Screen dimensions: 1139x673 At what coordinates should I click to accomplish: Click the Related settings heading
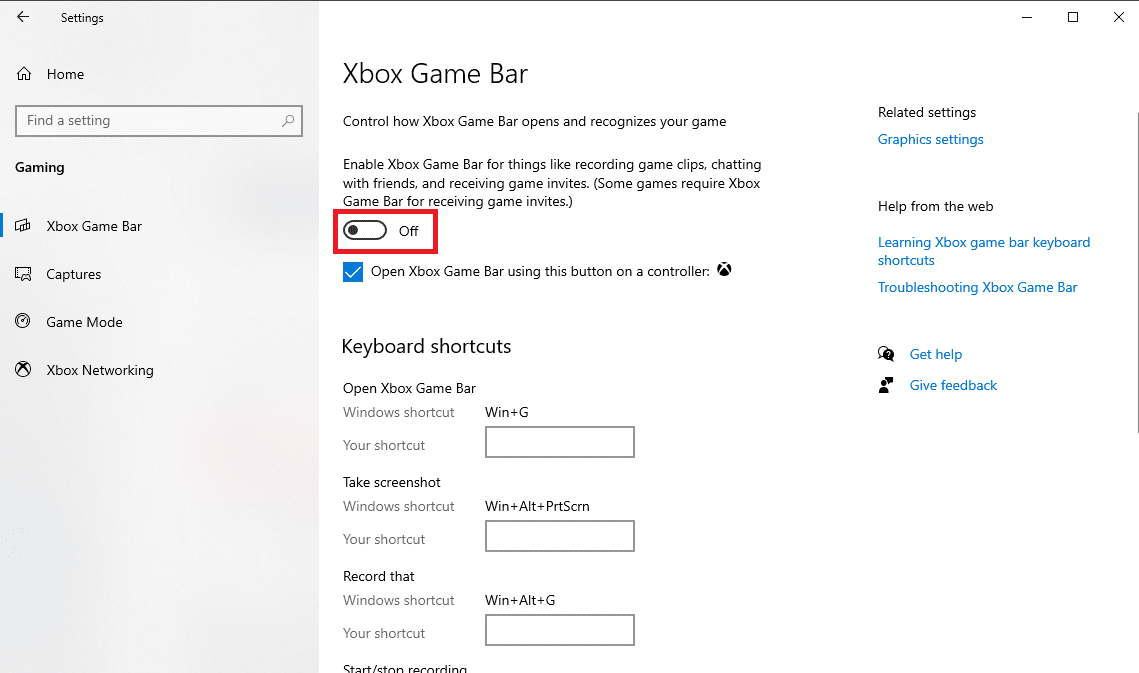(927, 112)
